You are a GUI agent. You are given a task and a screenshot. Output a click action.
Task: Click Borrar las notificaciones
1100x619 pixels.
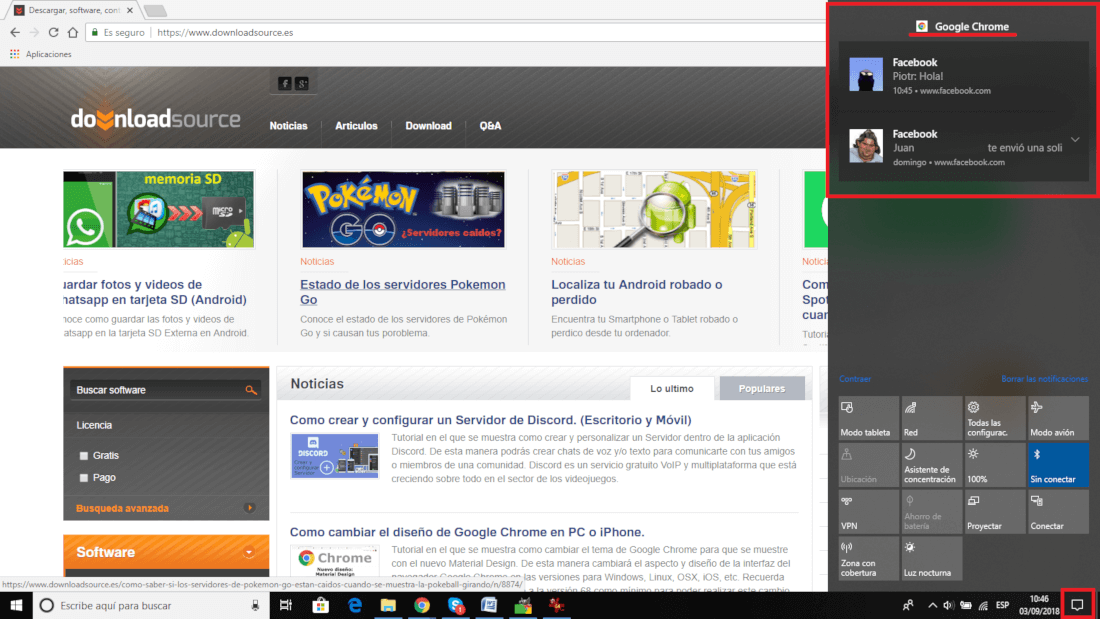1044,379
